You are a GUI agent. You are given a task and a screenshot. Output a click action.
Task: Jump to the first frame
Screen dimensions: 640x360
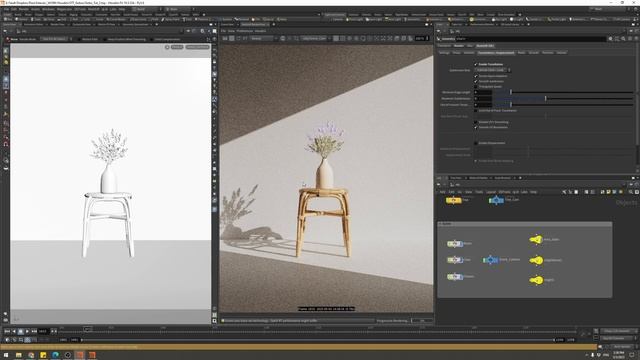(x=7, y=331)
